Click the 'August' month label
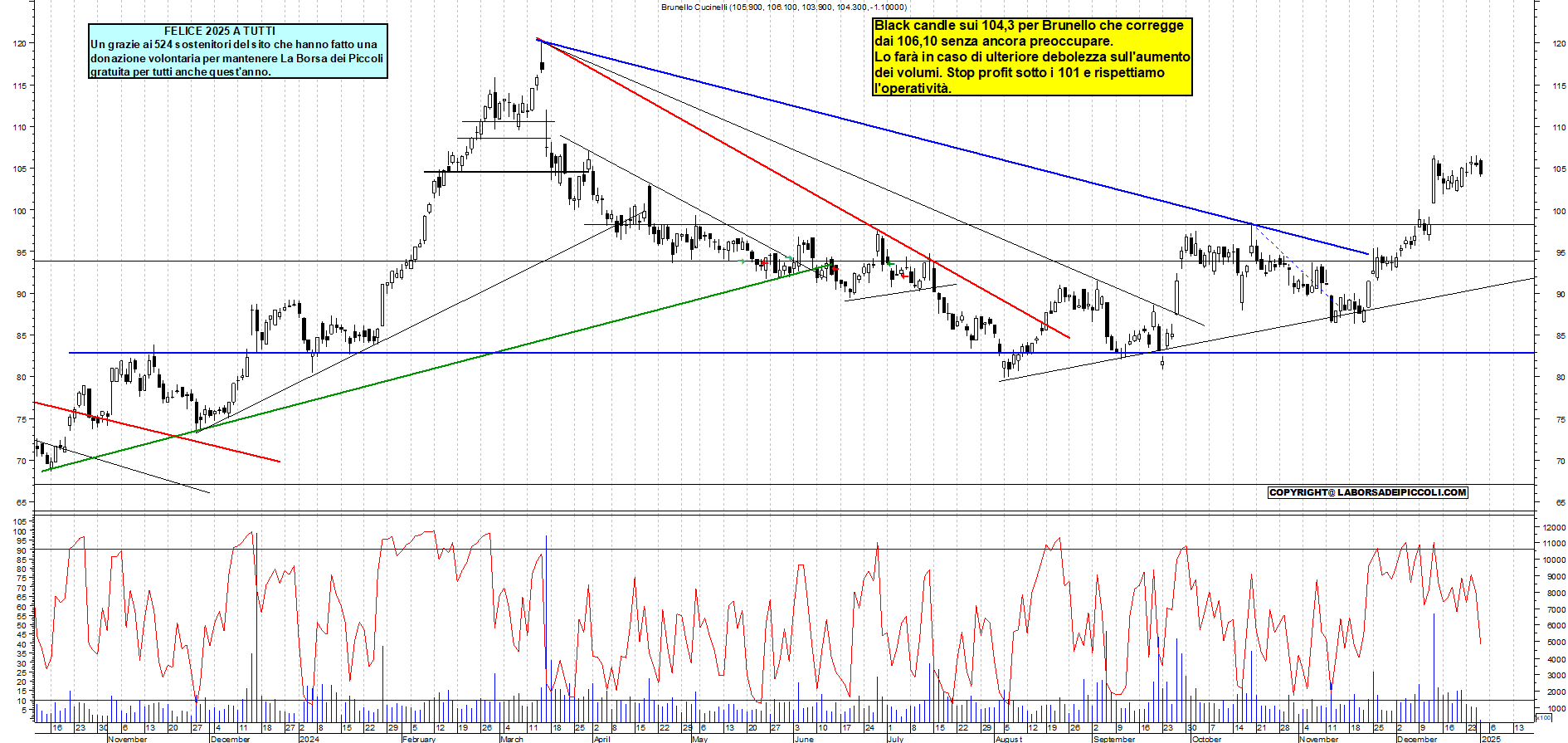Image resolution: width=1568 pixels, height=743 pixels. pyautogui.click(x=1009, y=739)
